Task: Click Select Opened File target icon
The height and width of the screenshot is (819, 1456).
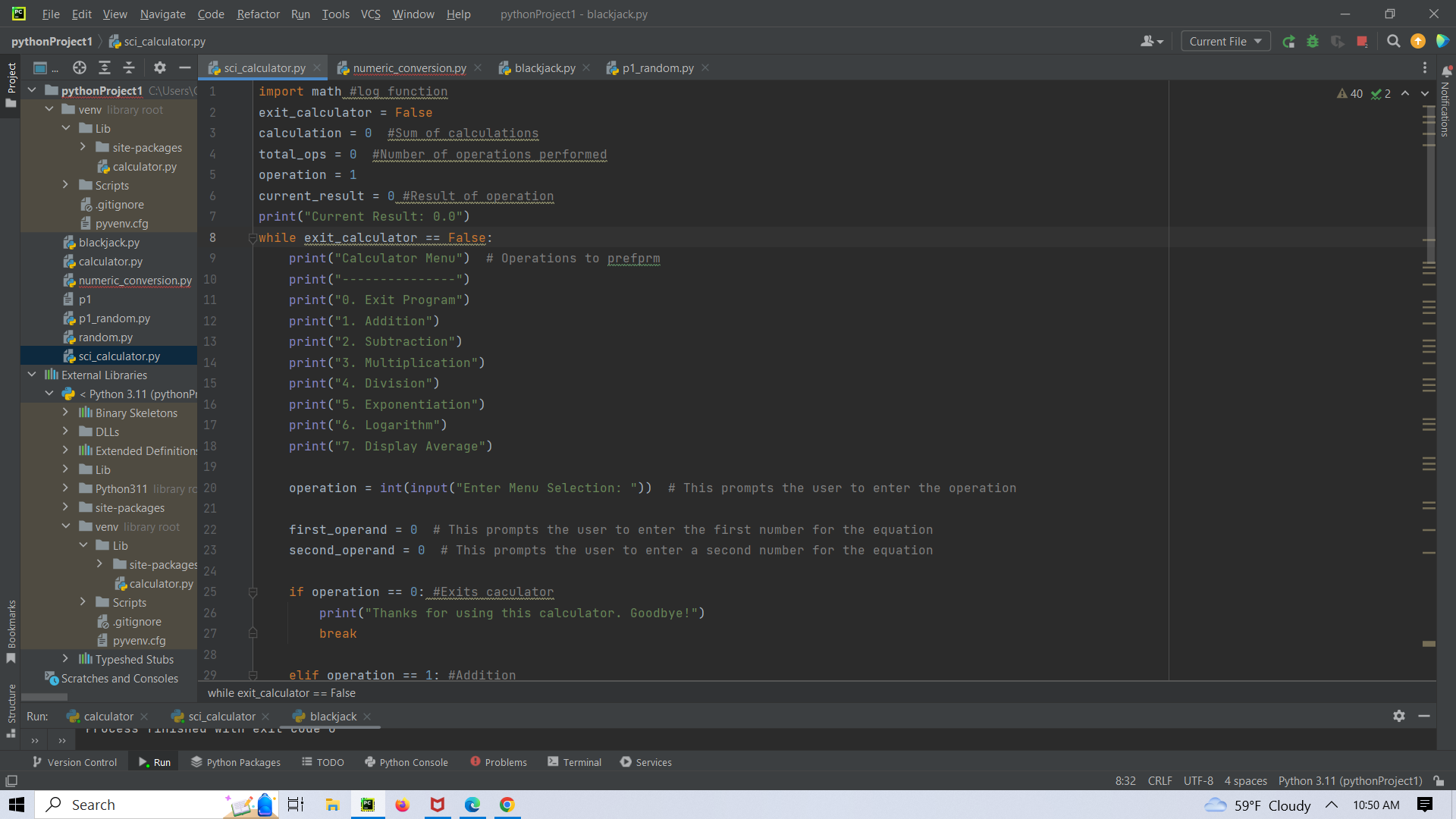Action: (x=80, y=68)
